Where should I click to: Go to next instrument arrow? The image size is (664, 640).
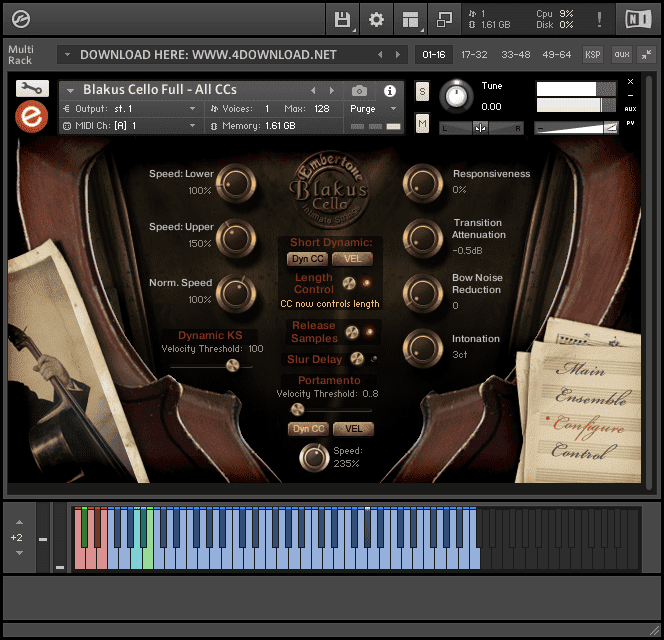point(332,90)
